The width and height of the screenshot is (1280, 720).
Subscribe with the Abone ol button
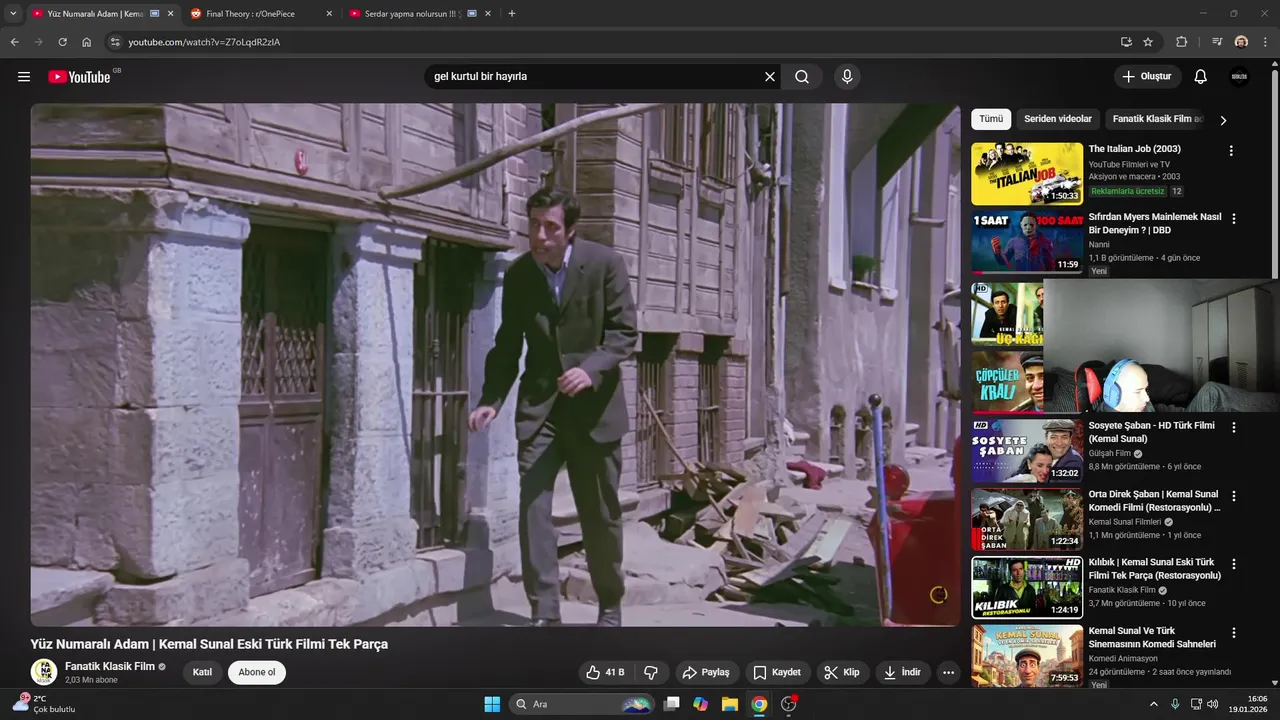[x=257, y=672]
